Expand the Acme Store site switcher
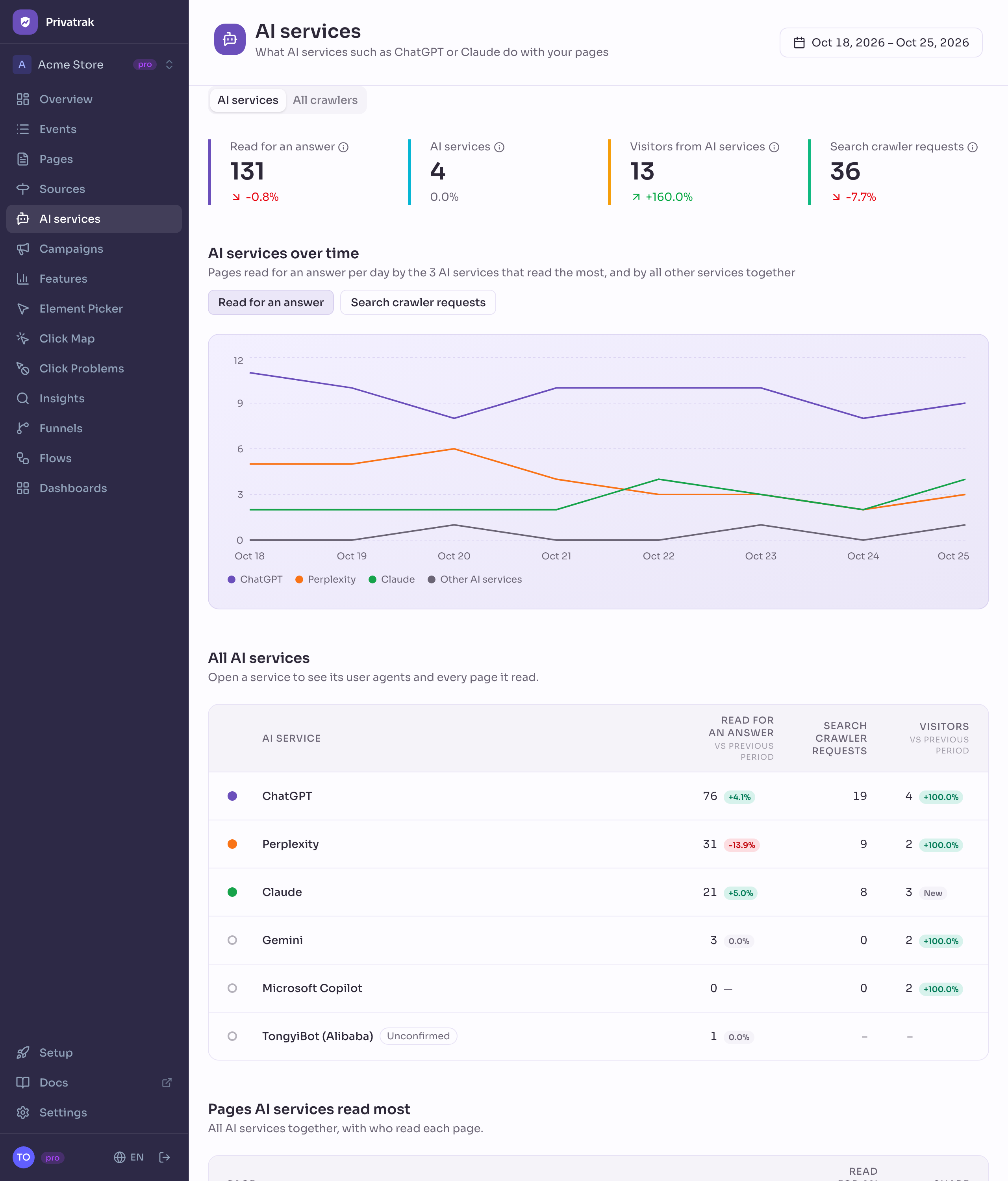 click(94, 65)
